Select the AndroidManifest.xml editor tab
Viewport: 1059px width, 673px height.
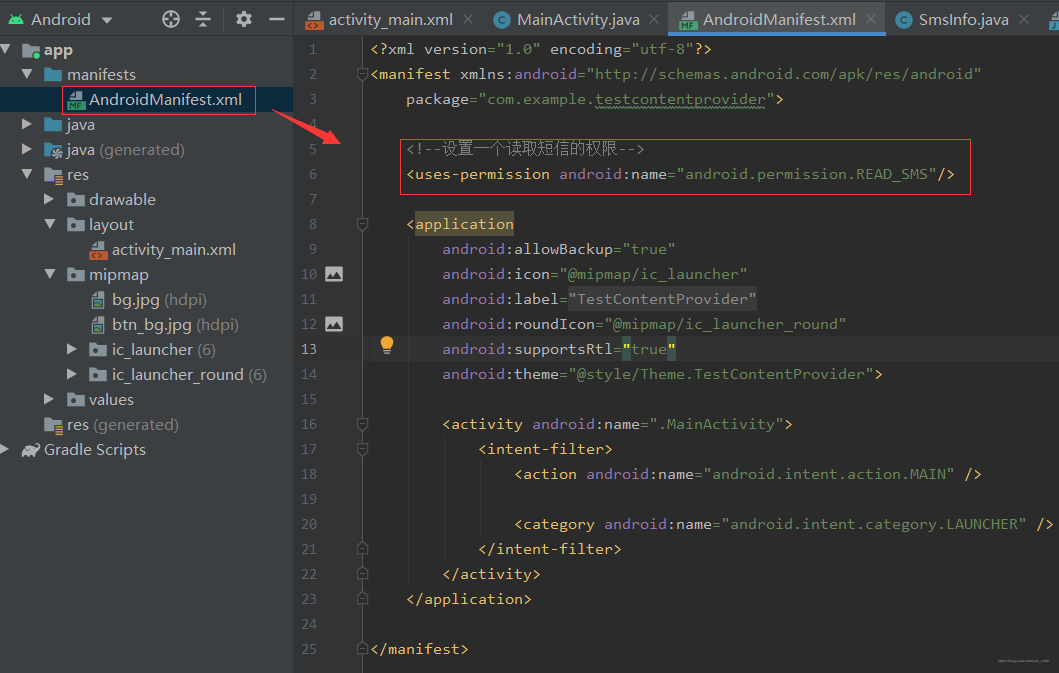(x=779, y=20)
